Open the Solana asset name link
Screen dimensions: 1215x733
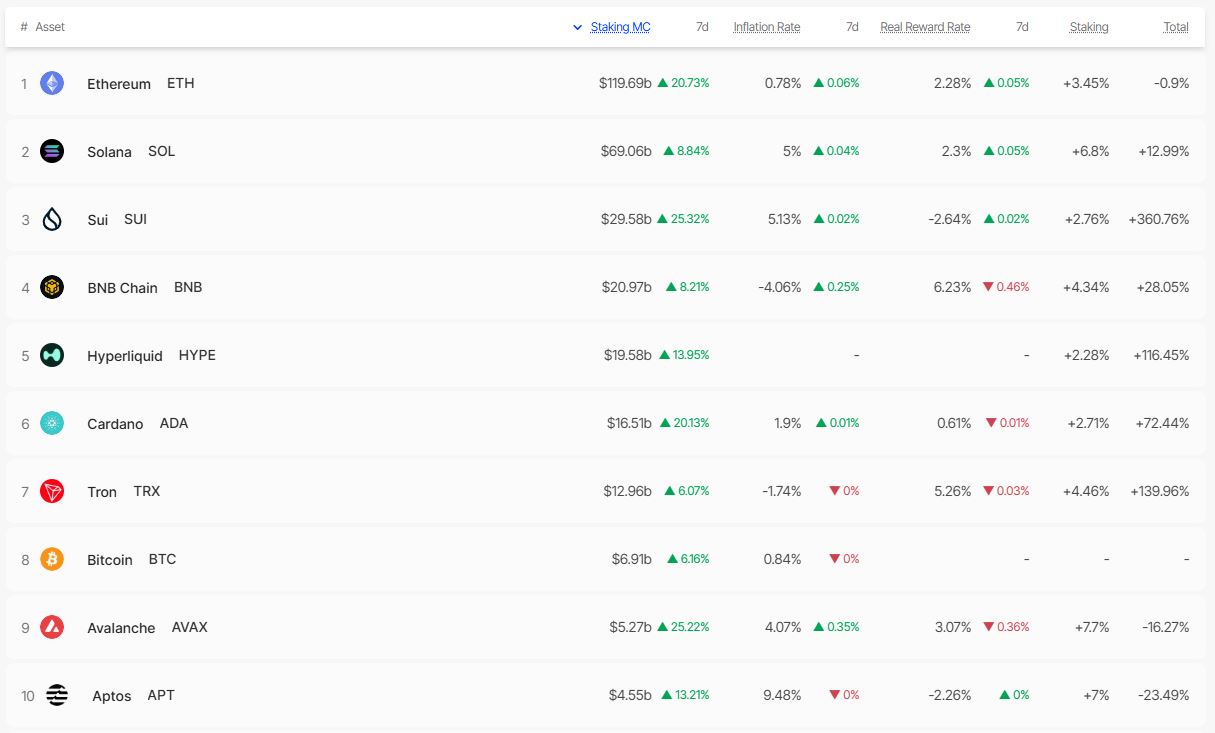pos(109,152)
